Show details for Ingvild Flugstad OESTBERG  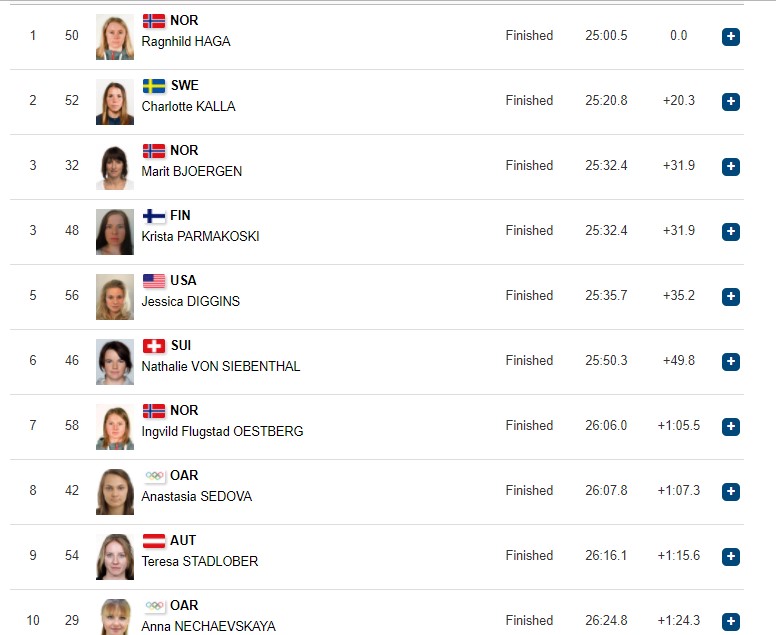point(730,426)
